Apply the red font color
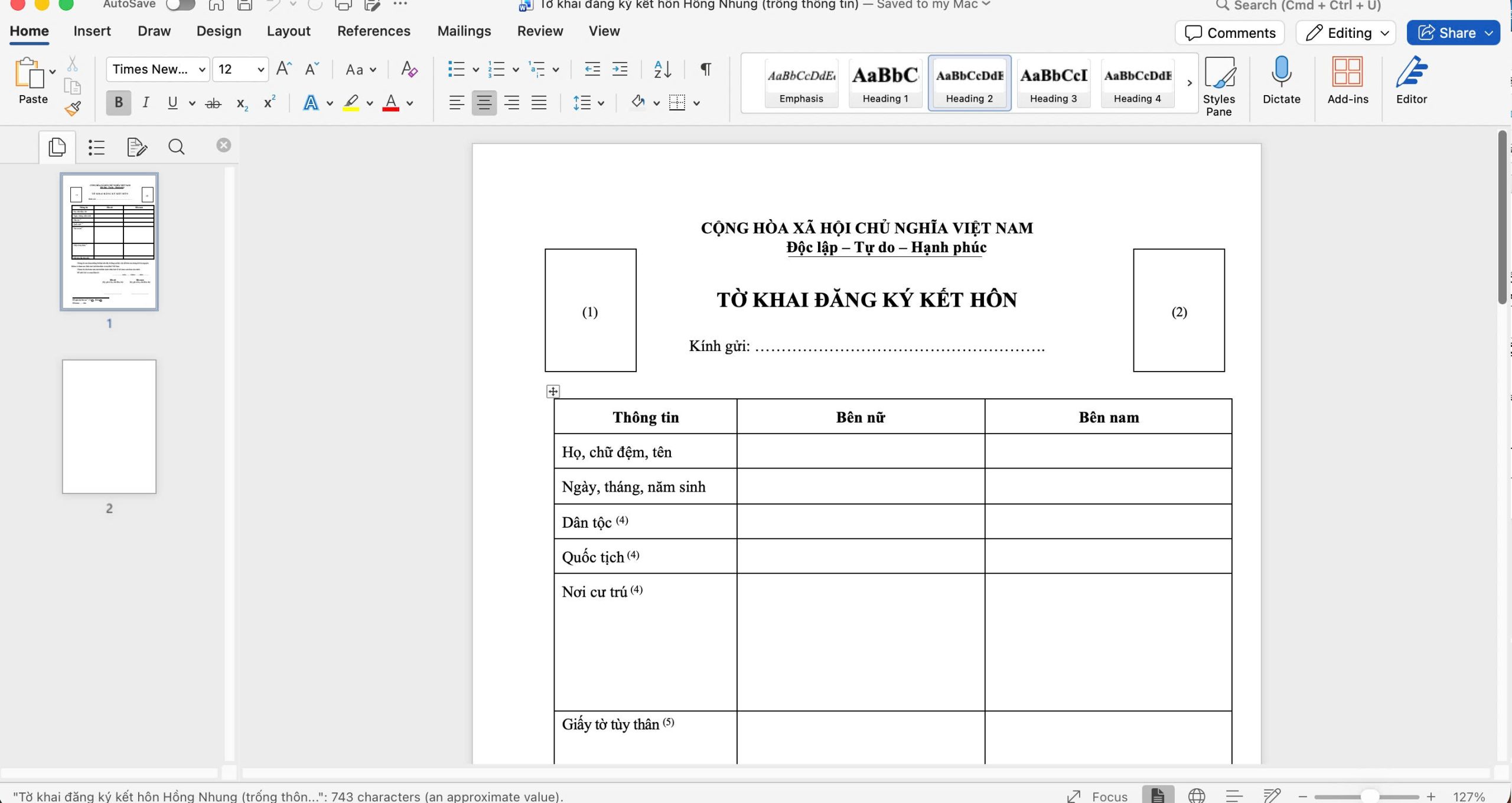1512x803 pixels. [x=391, y=103]
